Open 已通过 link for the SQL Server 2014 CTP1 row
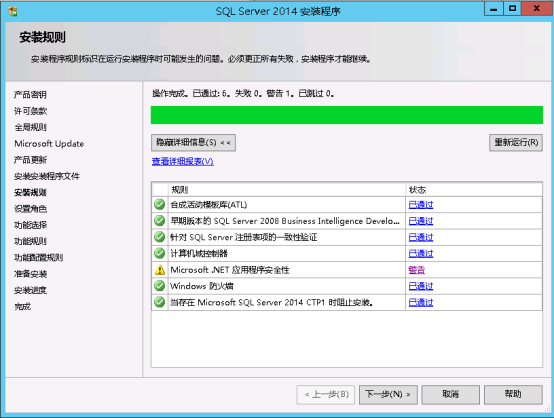 [x=421, y=302]
